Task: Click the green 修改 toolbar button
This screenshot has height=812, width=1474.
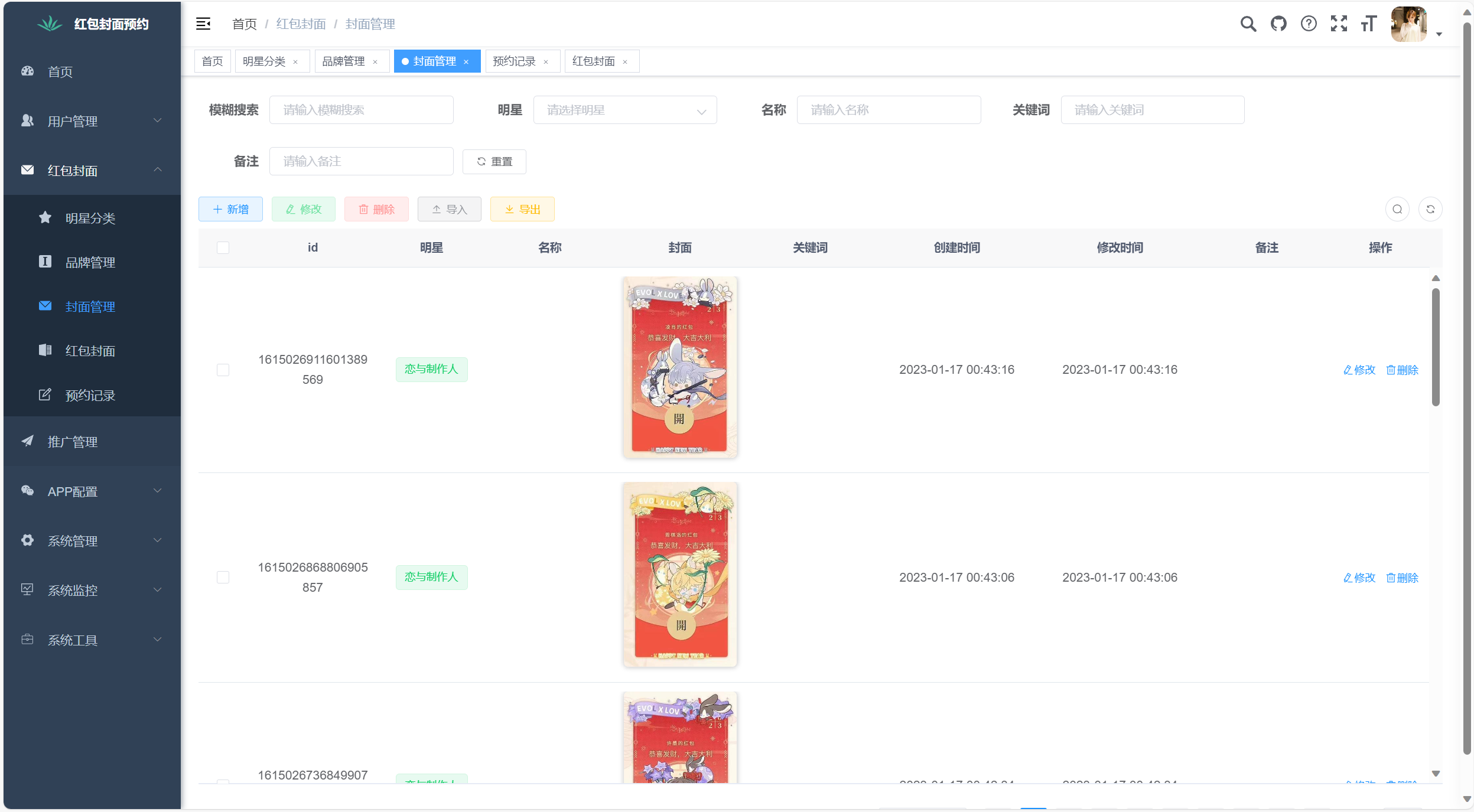Action: point(304,209)
